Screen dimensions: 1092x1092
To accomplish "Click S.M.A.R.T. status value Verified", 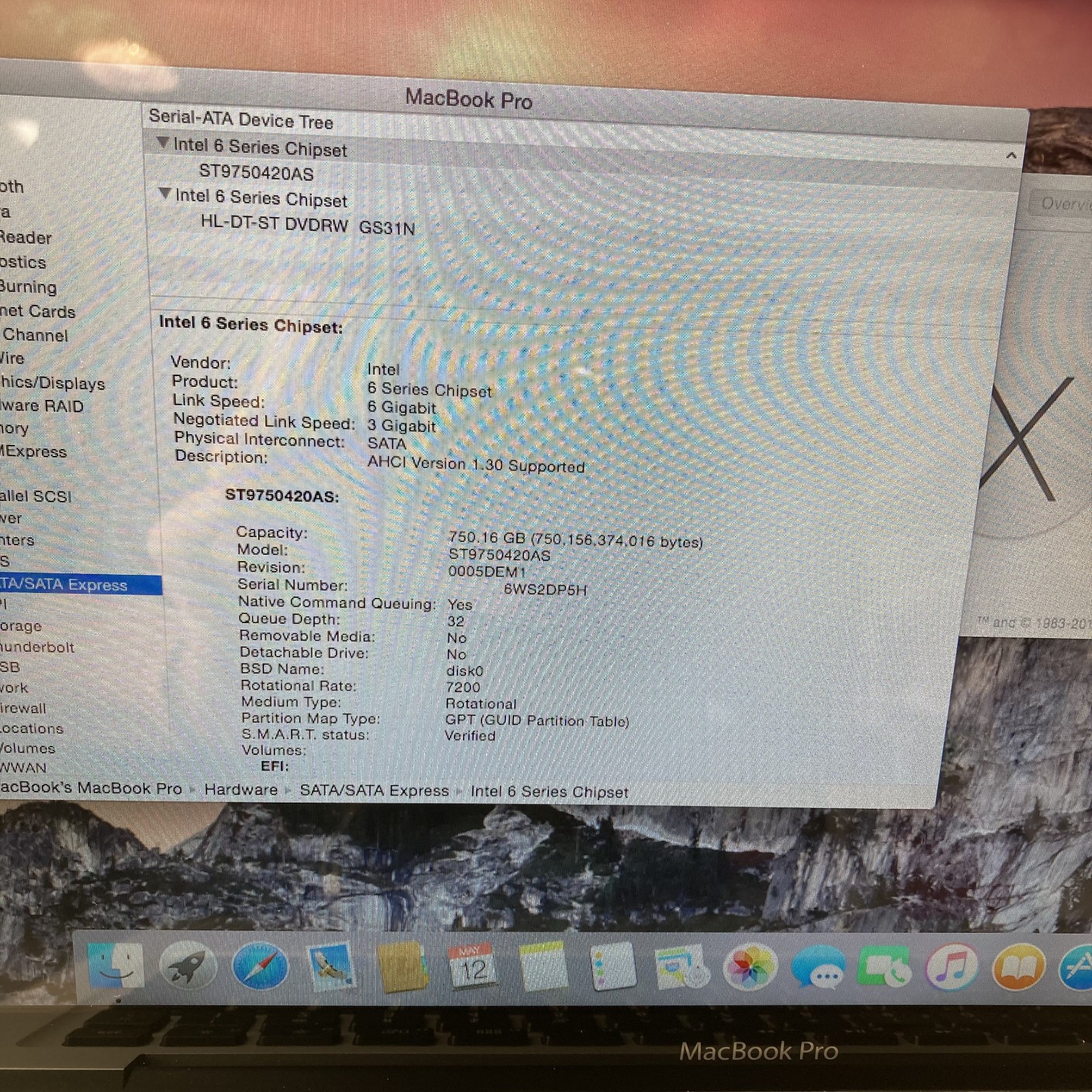I will point(470,736).
